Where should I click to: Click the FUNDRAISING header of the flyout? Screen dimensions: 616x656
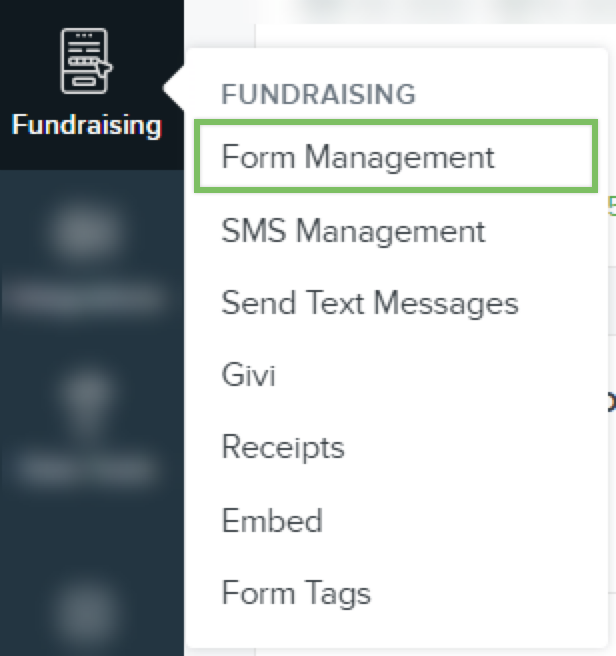tap(318, 95)
